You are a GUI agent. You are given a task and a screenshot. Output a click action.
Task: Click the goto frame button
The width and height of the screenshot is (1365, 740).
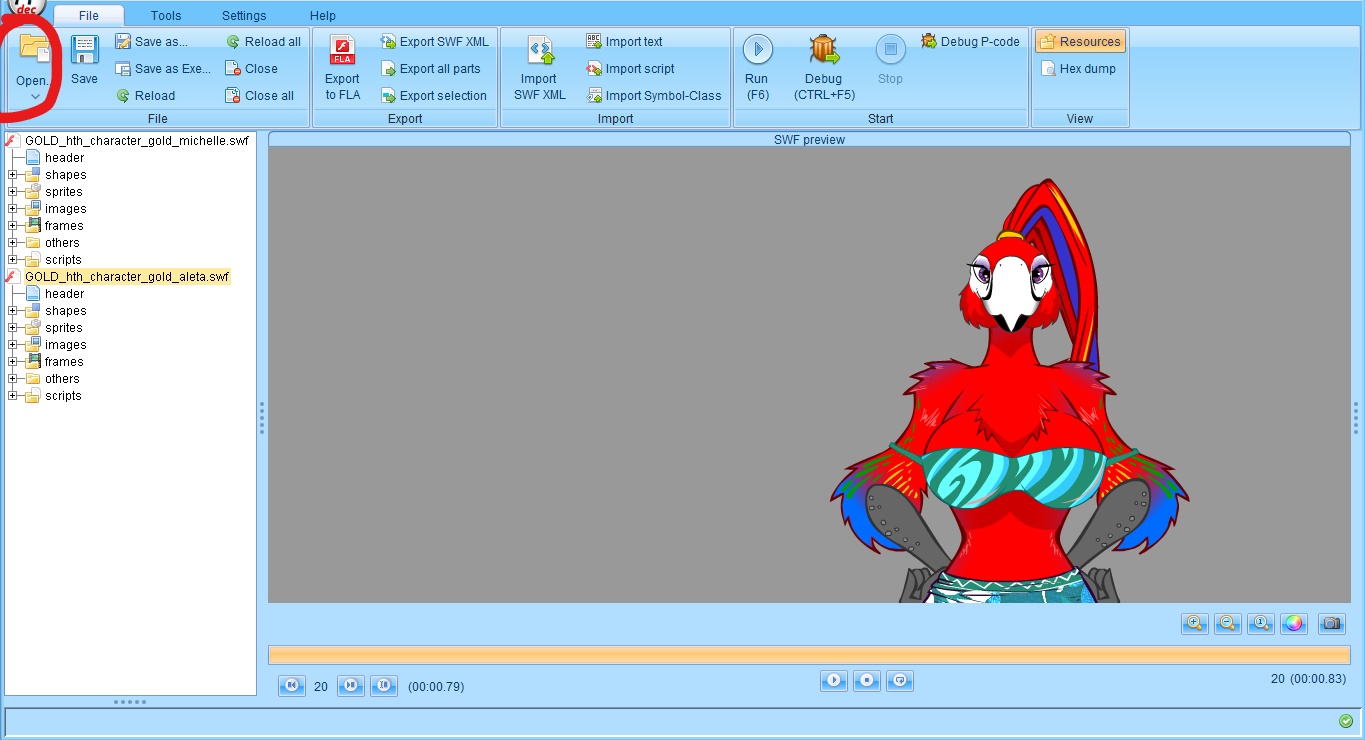tap(384, 686)
